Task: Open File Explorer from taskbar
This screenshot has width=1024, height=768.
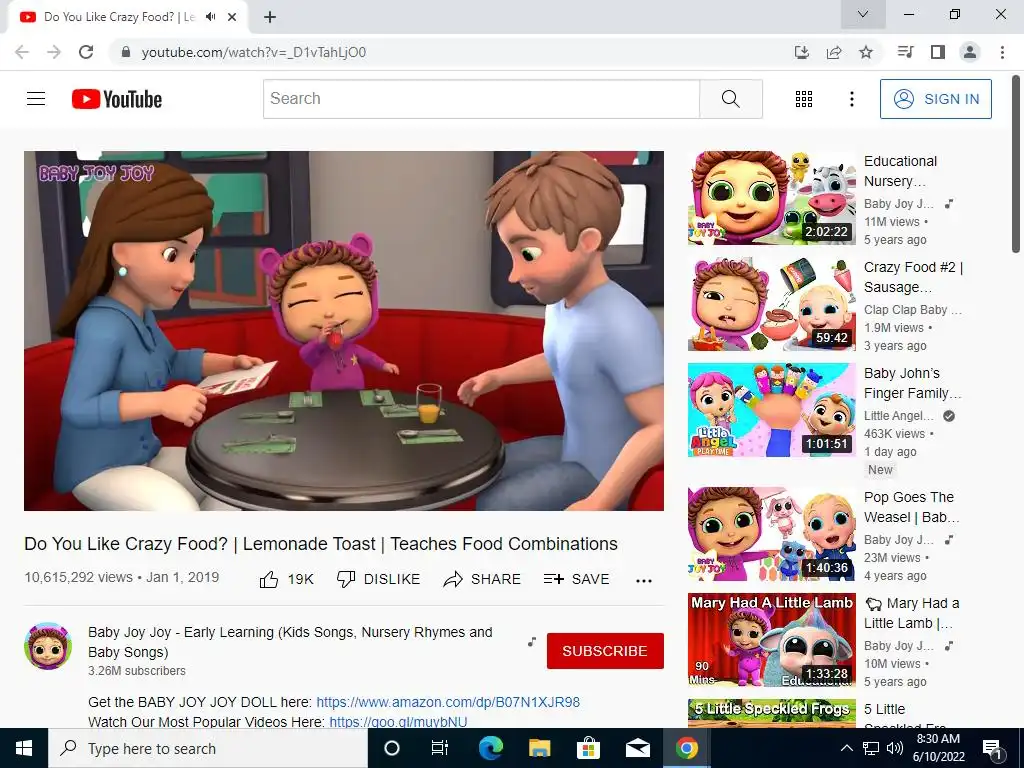Action: point(539,748)
